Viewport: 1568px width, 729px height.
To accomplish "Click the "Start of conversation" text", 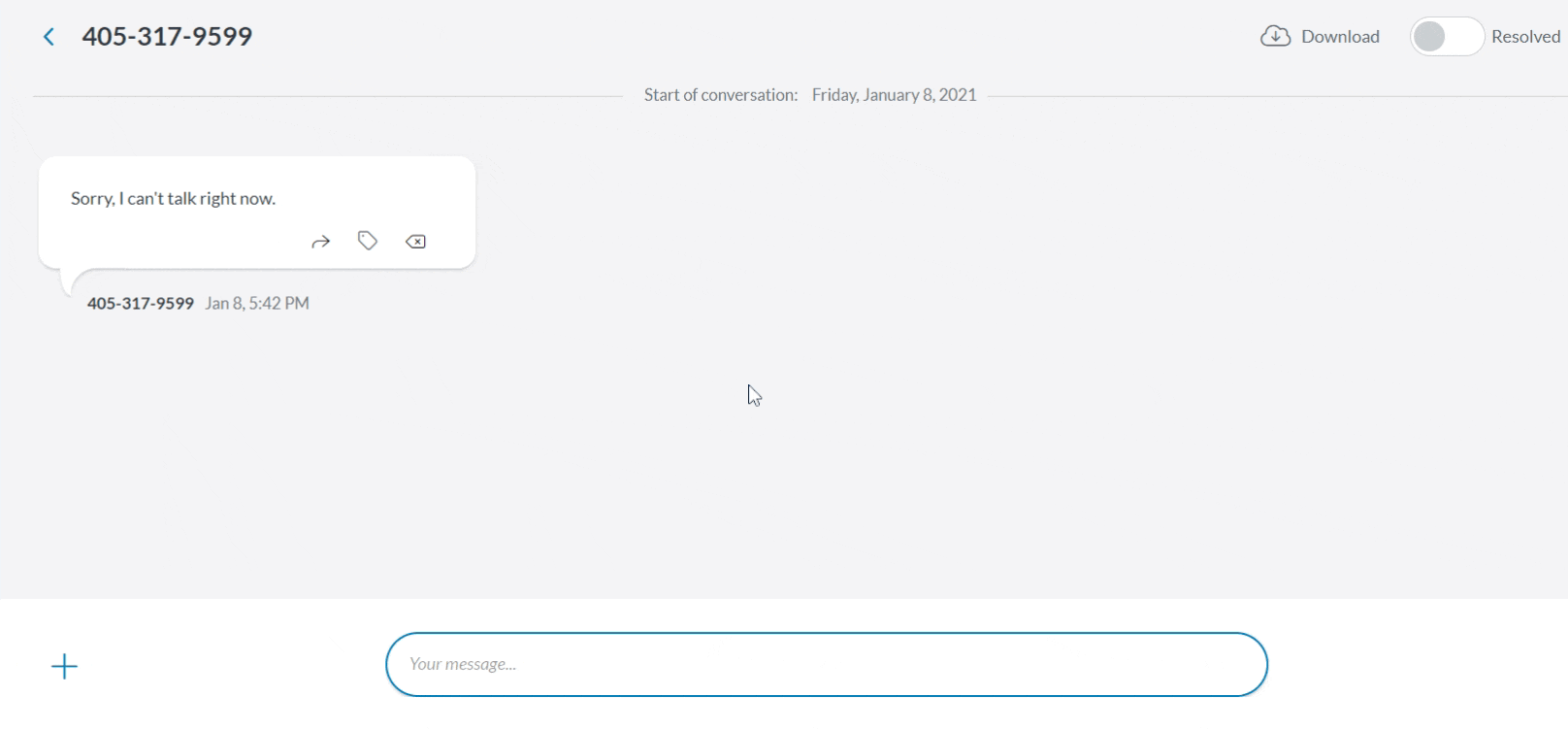I will pyautogui.click(x=720, y=94).
